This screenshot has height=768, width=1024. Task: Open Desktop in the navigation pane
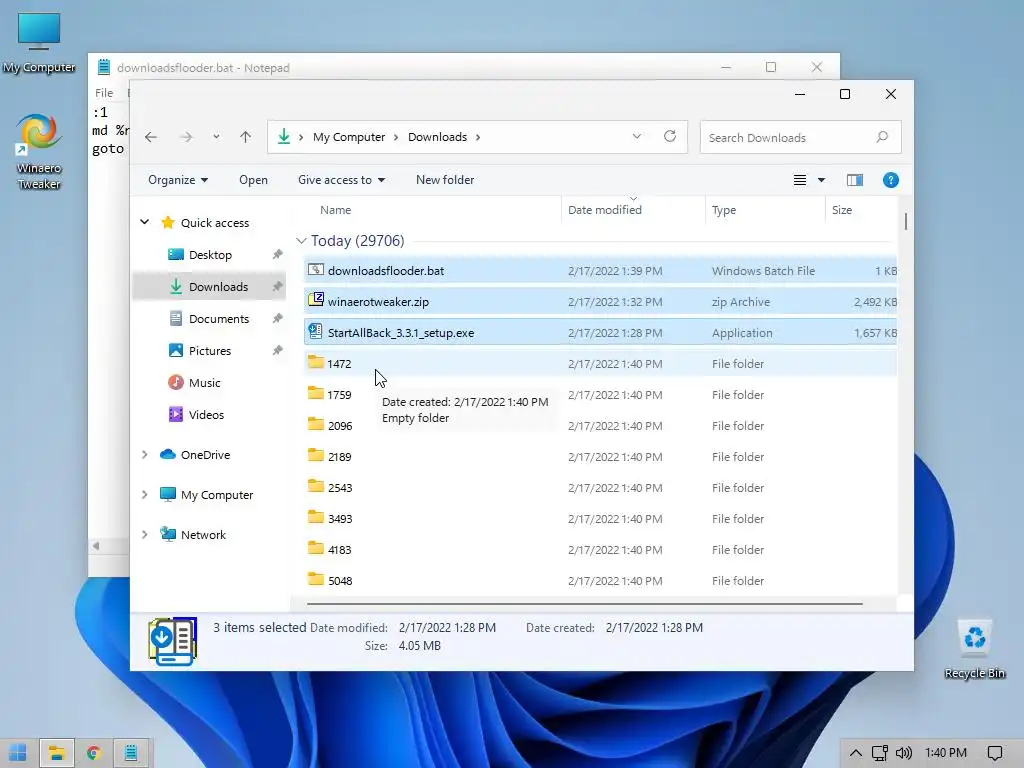point(210,255)
